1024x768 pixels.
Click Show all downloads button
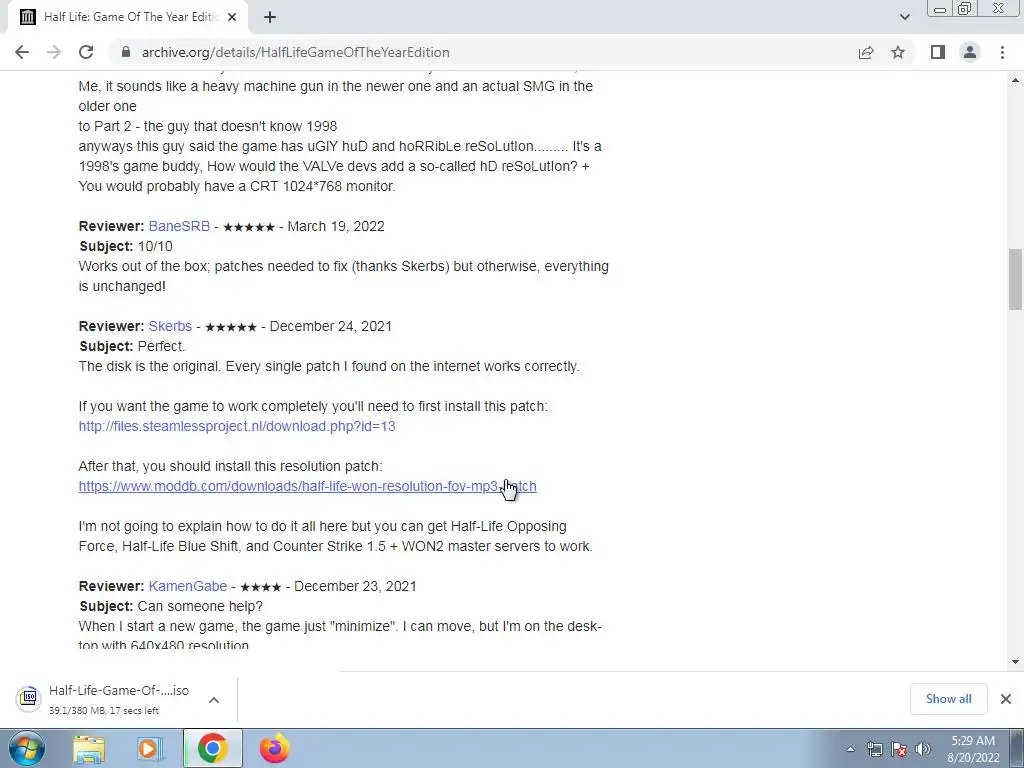[x=948, y=699]
